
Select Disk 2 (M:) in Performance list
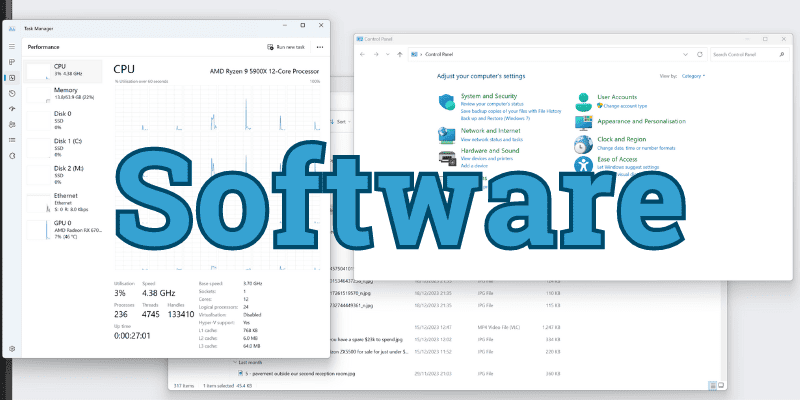63,175
